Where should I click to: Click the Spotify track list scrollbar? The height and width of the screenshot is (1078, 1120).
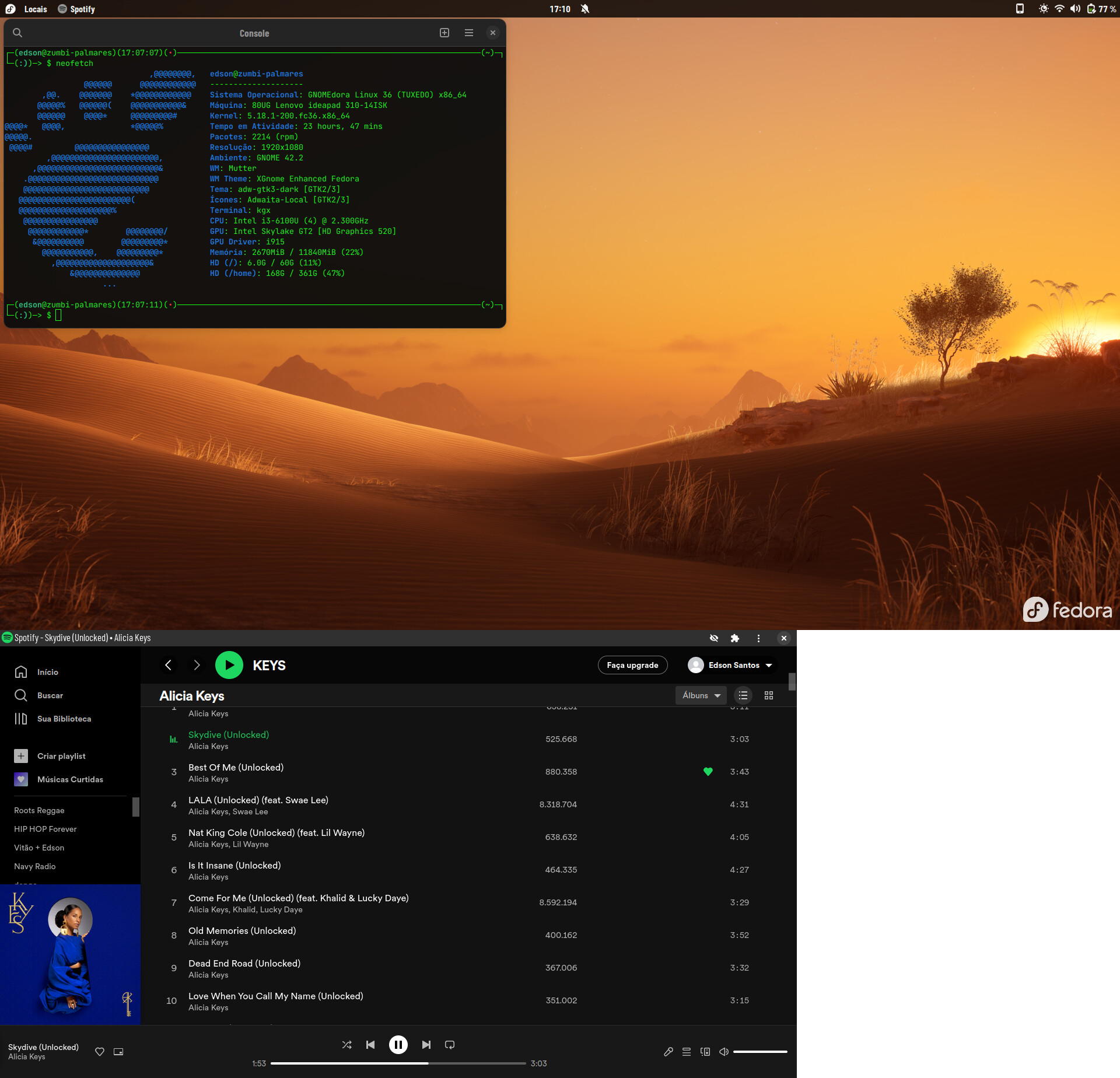tap(792, 681)
